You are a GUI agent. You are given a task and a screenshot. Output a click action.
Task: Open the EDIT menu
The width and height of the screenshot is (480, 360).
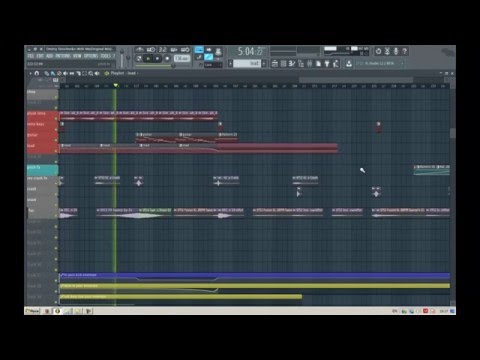tap(40, 56)
